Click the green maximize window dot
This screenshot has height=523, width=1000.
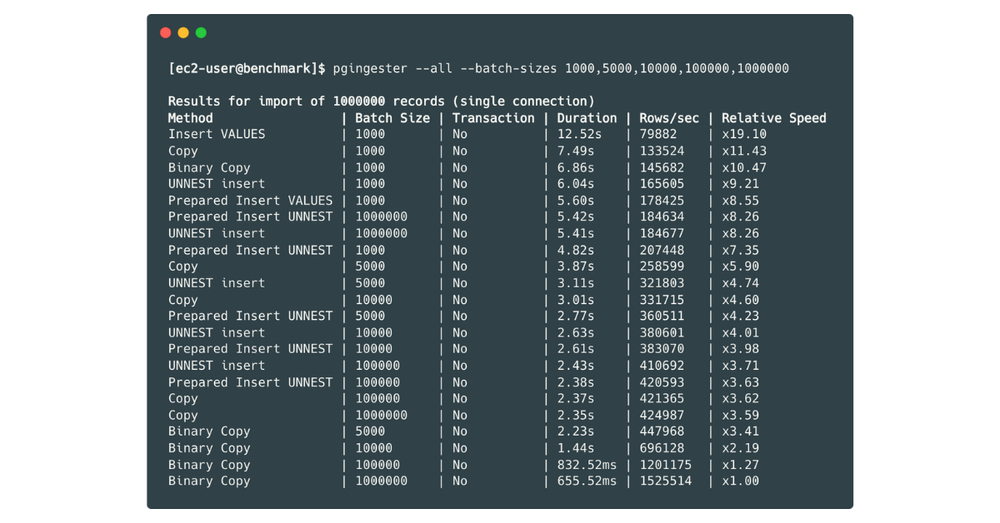201,33
